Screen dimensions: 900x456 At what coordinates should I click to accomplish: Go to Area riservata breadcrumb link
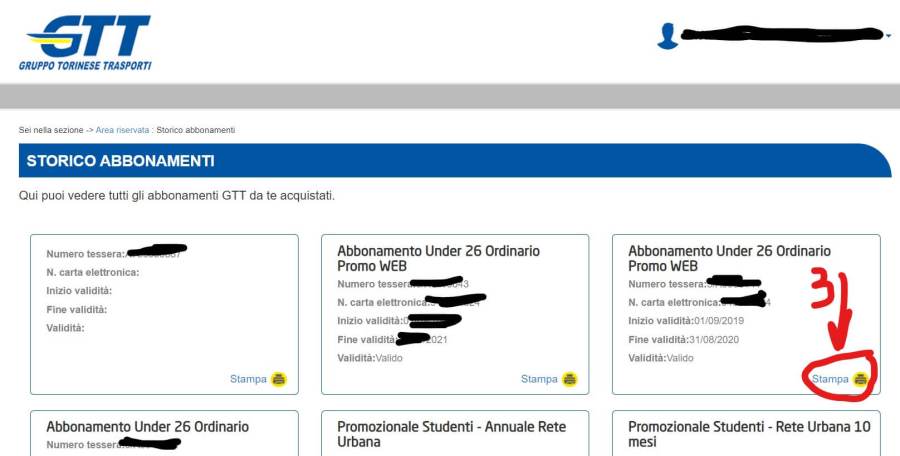(x=123, y=130)
